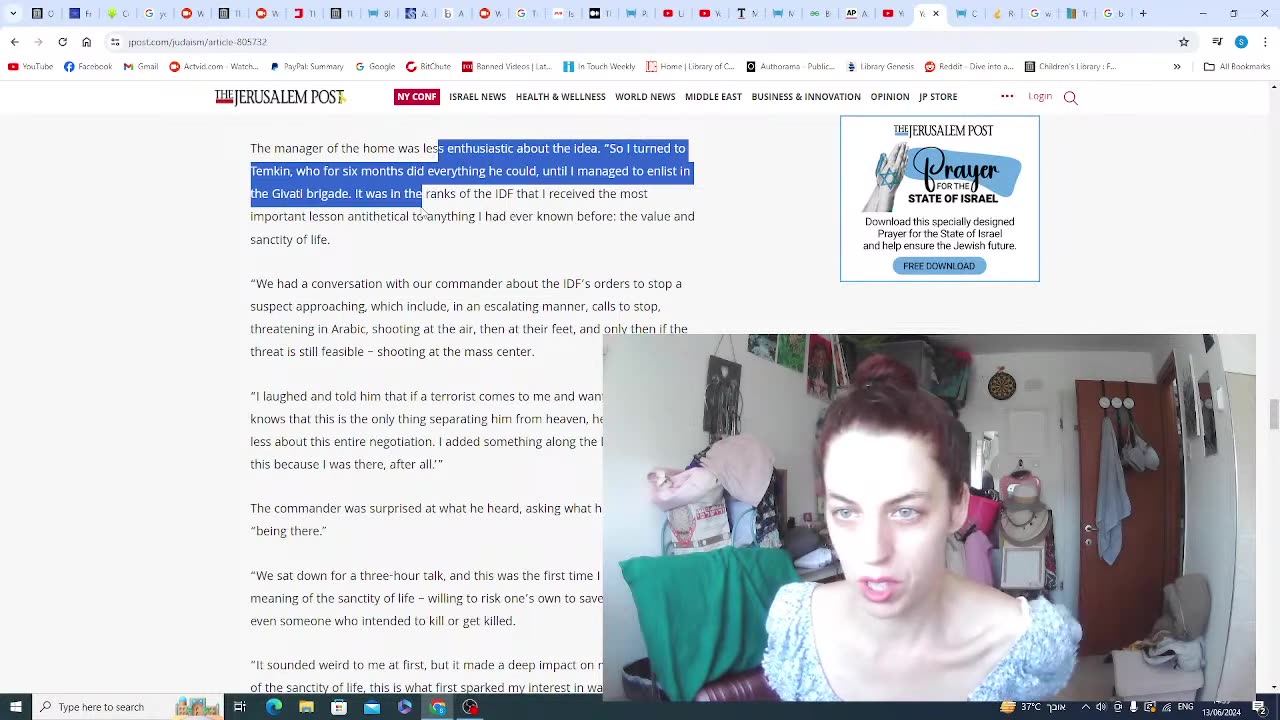Open the NY CONF section
This screenshot has height=720, width=1280.
pos(416,97)
